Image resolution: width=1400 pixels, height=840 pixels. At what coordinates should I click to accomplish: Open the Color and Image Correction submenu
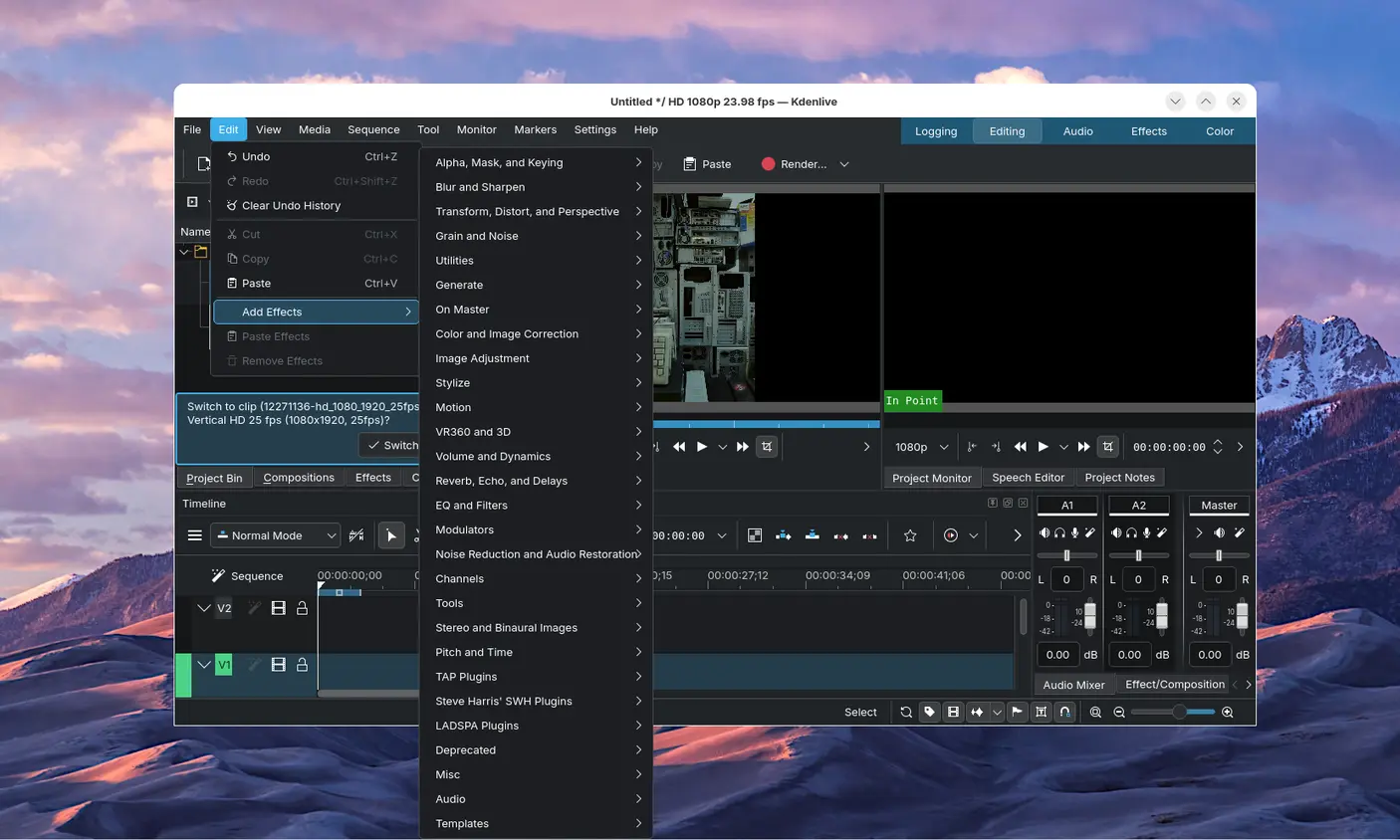click(x=537, y=334)
